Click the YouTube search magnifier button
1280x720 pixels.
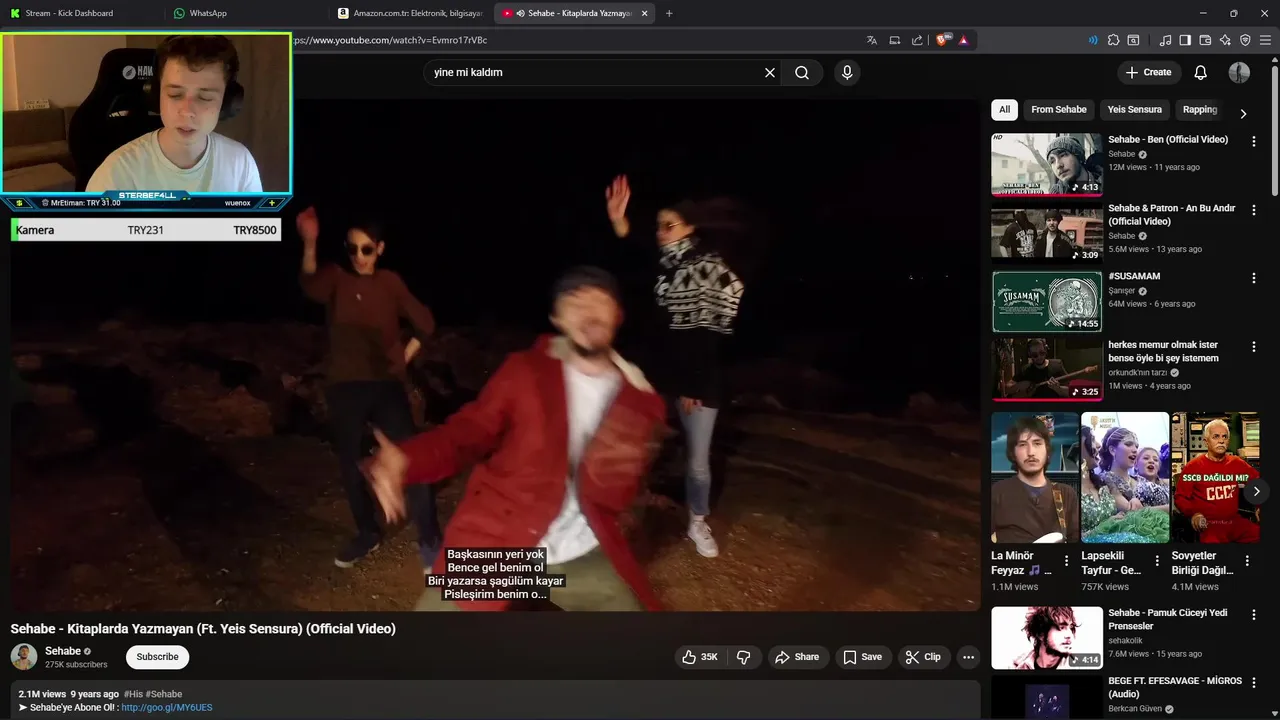point(802,72)
